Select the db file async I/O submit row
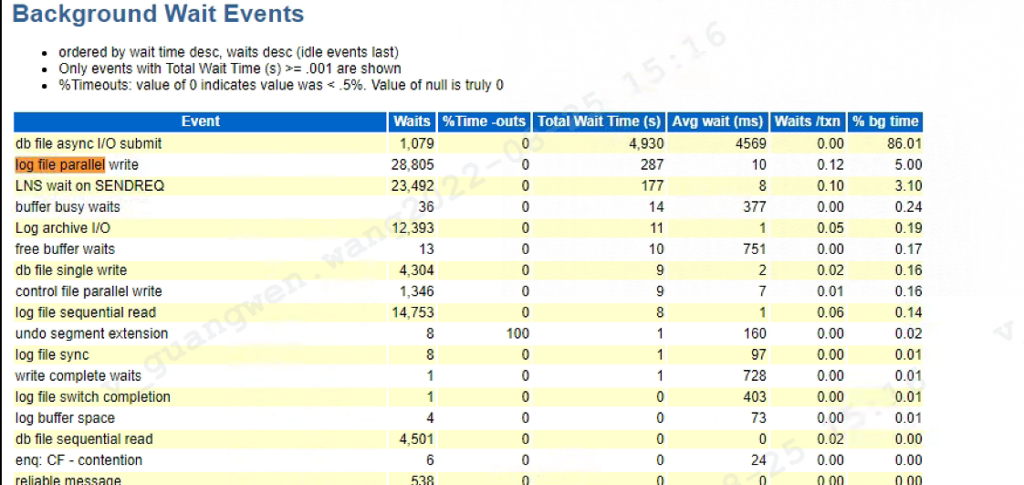This screenshot has height=485, width=1024. (x=468, y=144)
